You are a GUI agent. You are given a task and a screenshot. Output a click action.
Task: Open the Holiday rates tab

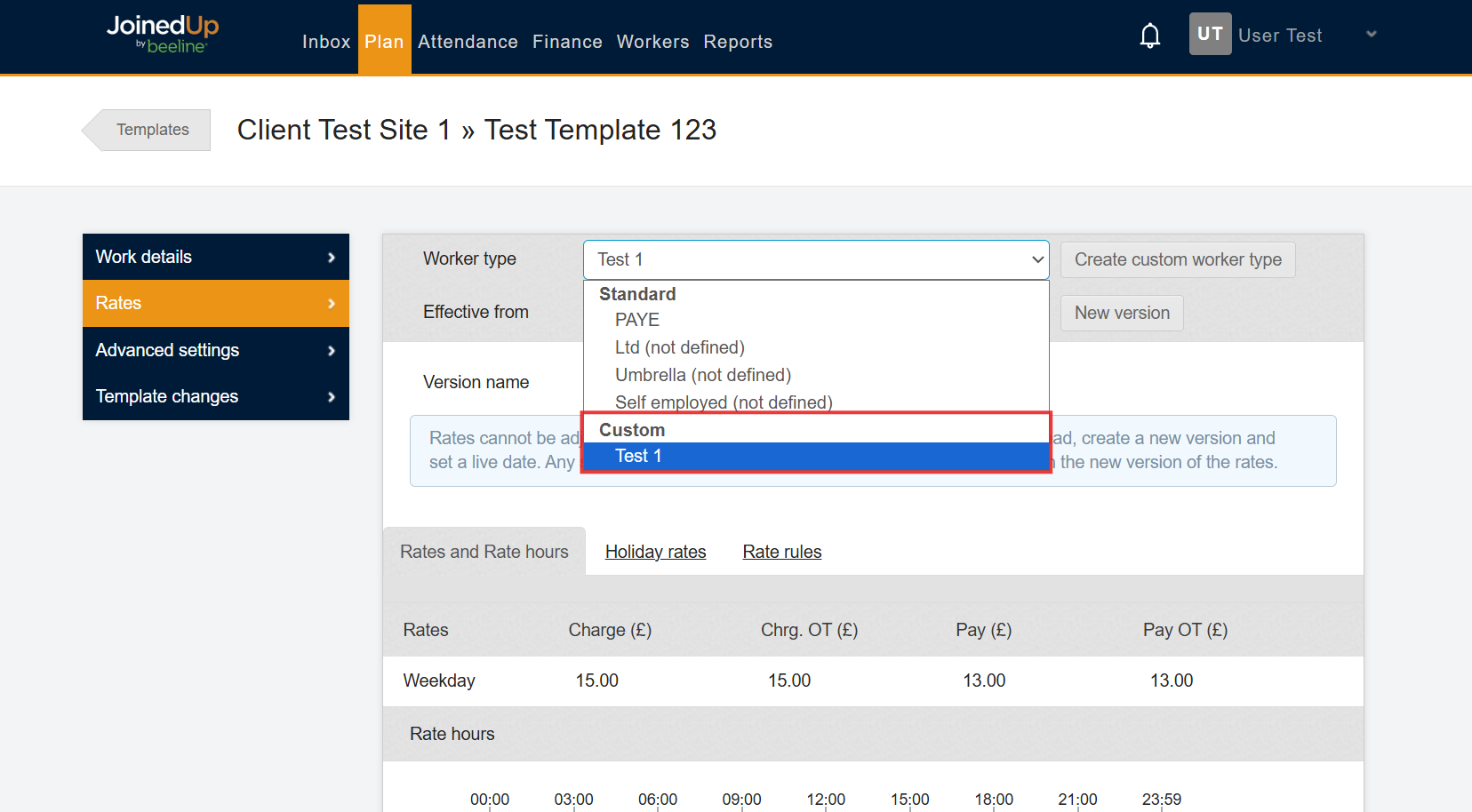tap(656, 552)
